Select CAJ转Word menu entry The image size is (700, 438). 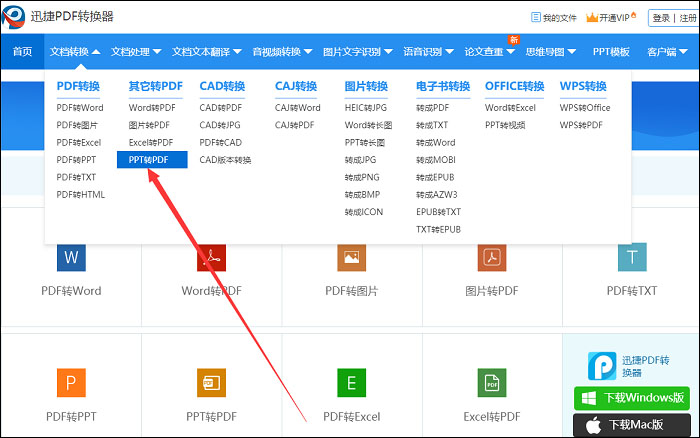coord(298,108)
